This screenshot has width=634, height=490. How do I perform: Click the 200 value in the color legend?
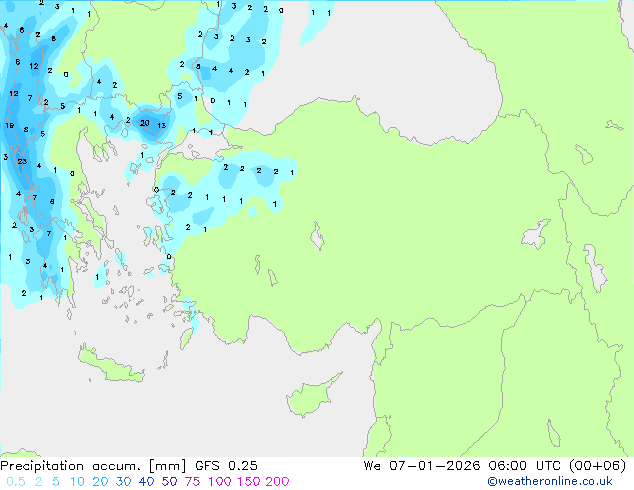pyautogui.click(x=277, y=482)
